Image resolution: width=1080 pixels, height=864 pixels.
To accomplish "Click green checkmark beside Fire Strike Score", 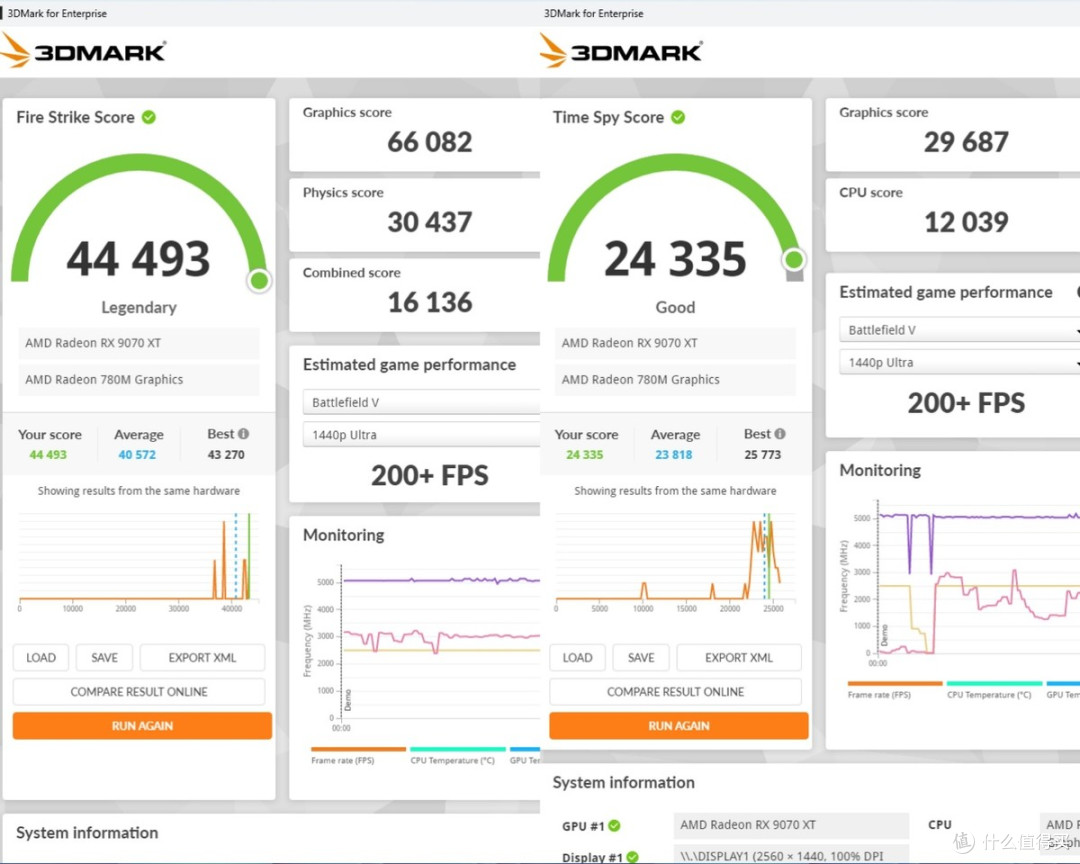I will [x=149, y=117].
